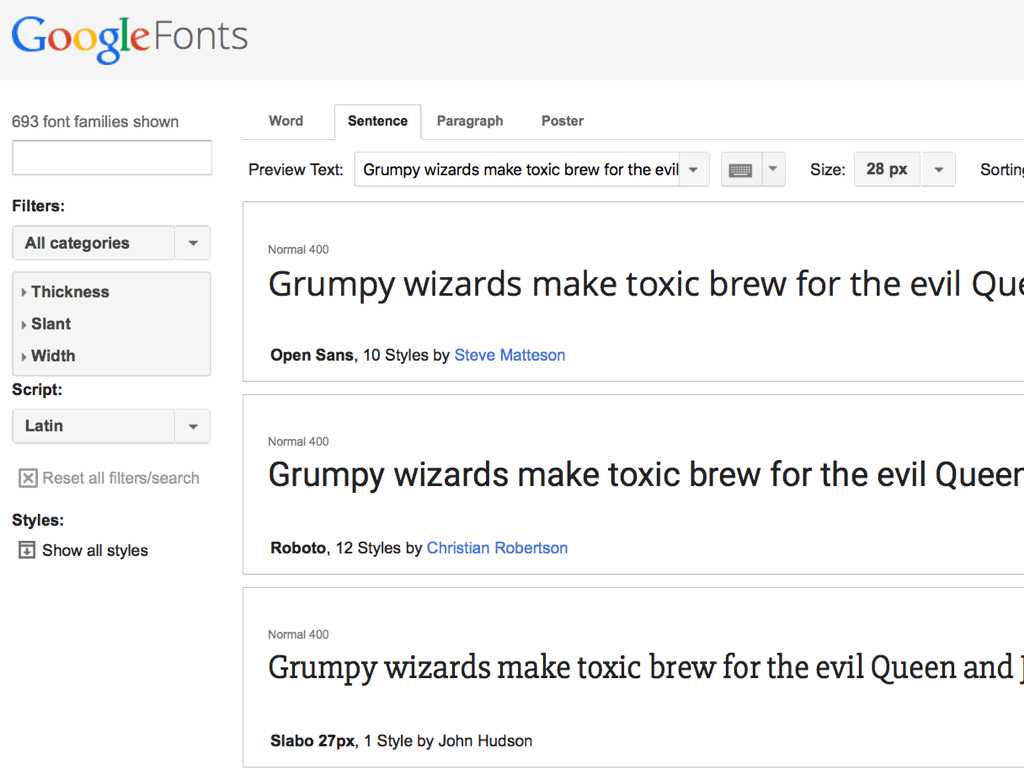This screenshot has width=1024, height=768.
Task: Open Christian Robertson designer link
Action: pos(497,548)
